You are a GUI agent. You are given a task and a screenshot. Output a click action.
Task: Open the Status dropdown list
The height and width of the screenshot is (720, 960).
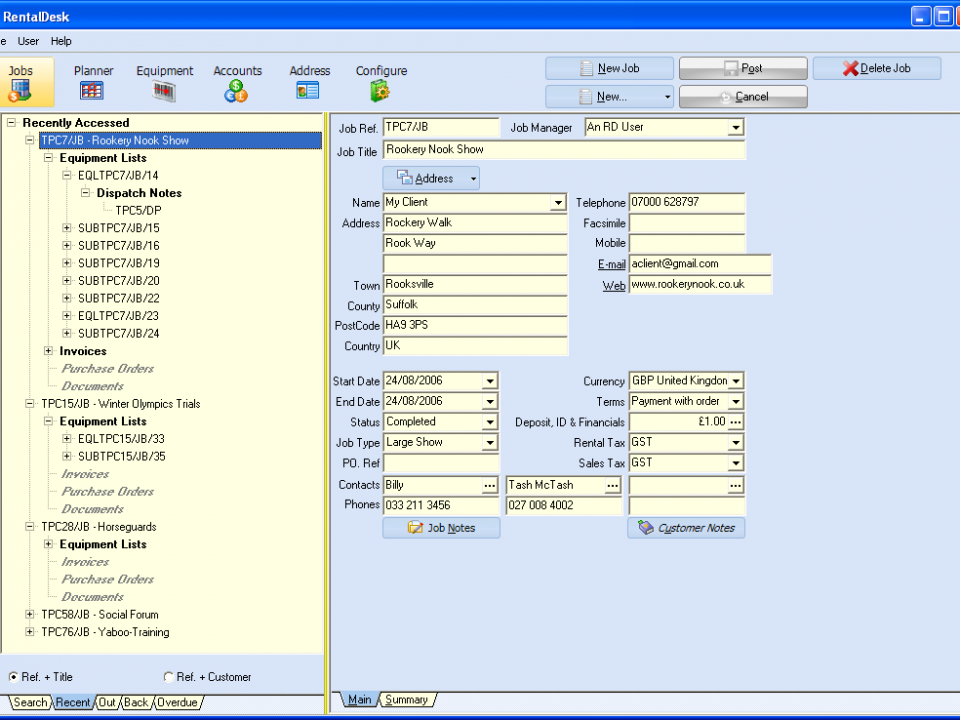tap(490, 422)
